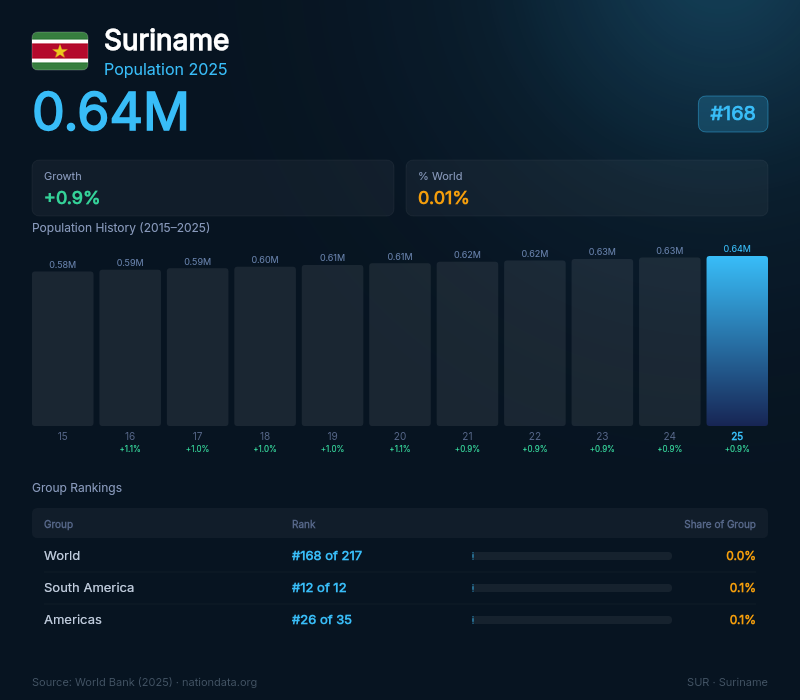
Task: Click the World share progress bar
Action: pos(571,556)
